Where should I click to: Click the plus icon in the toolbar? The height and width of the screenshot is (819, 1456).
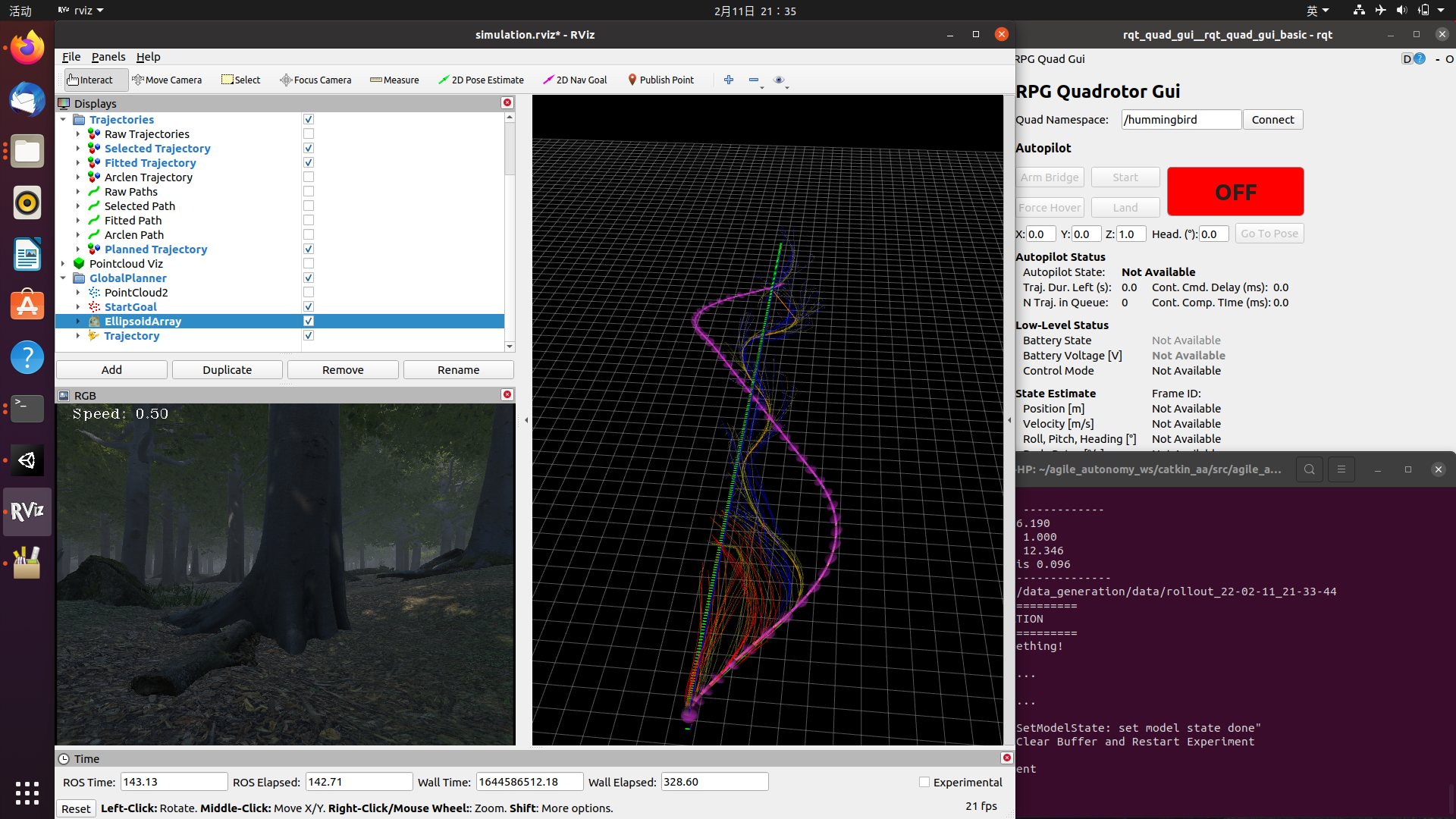729,80
